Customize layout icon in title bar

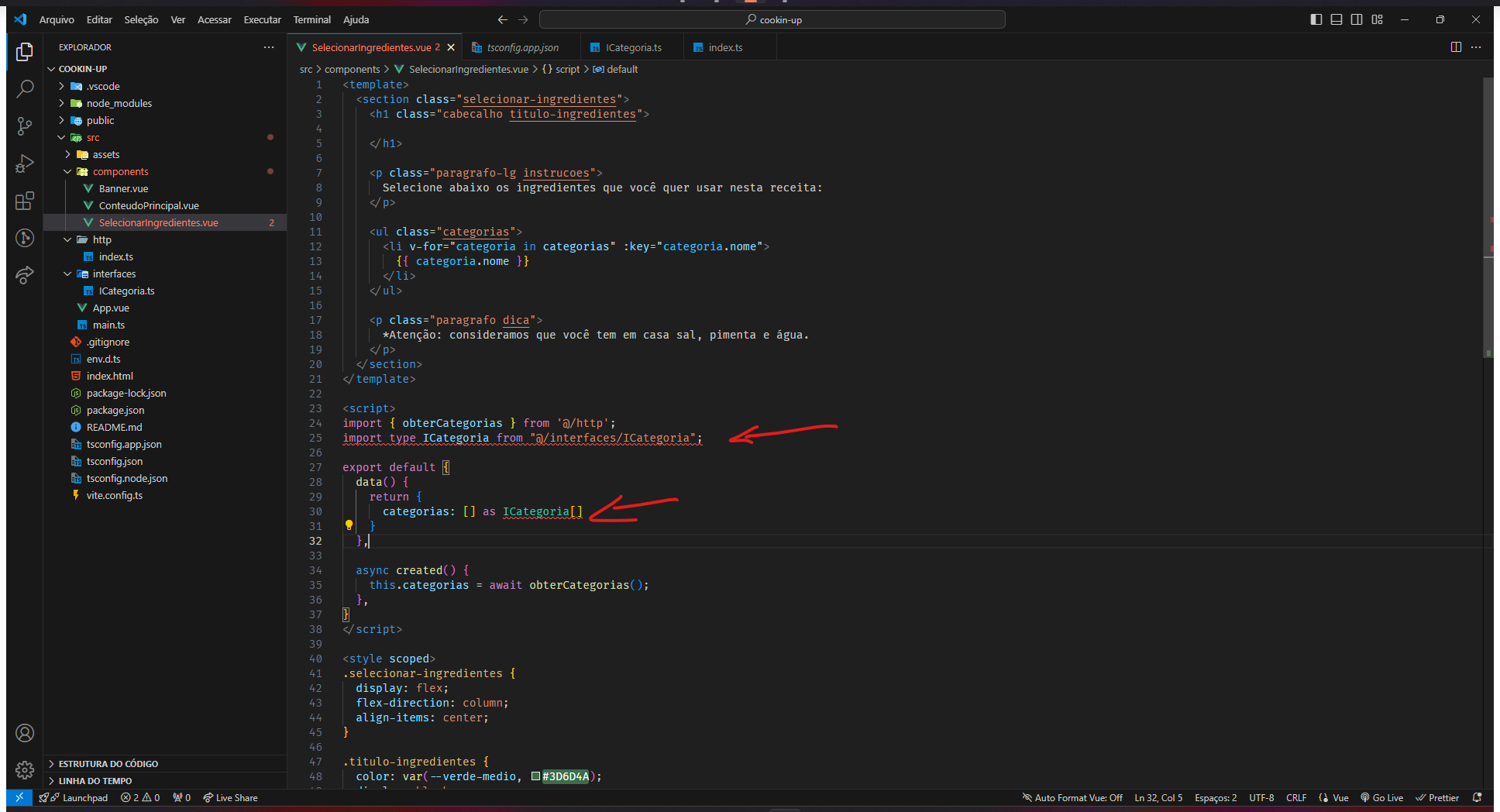point(1377,19)
